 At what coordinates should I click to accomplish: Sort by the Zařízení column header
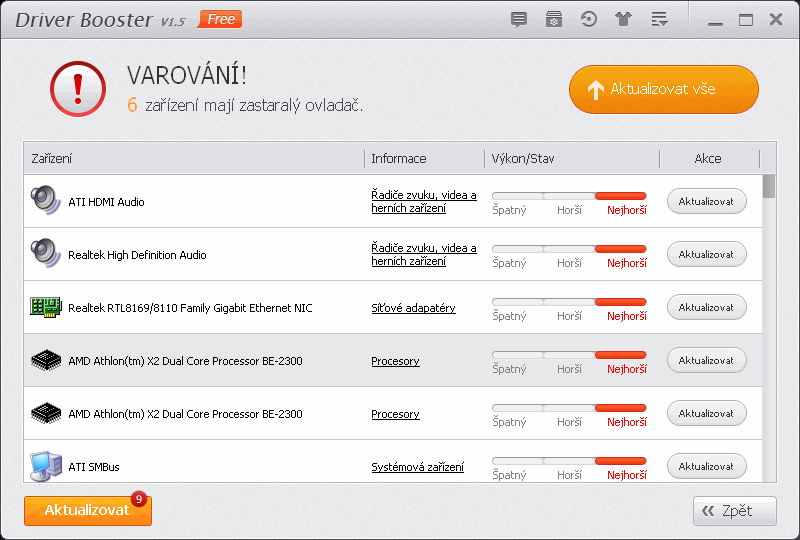pyautogui.click(x=194, y=159)
